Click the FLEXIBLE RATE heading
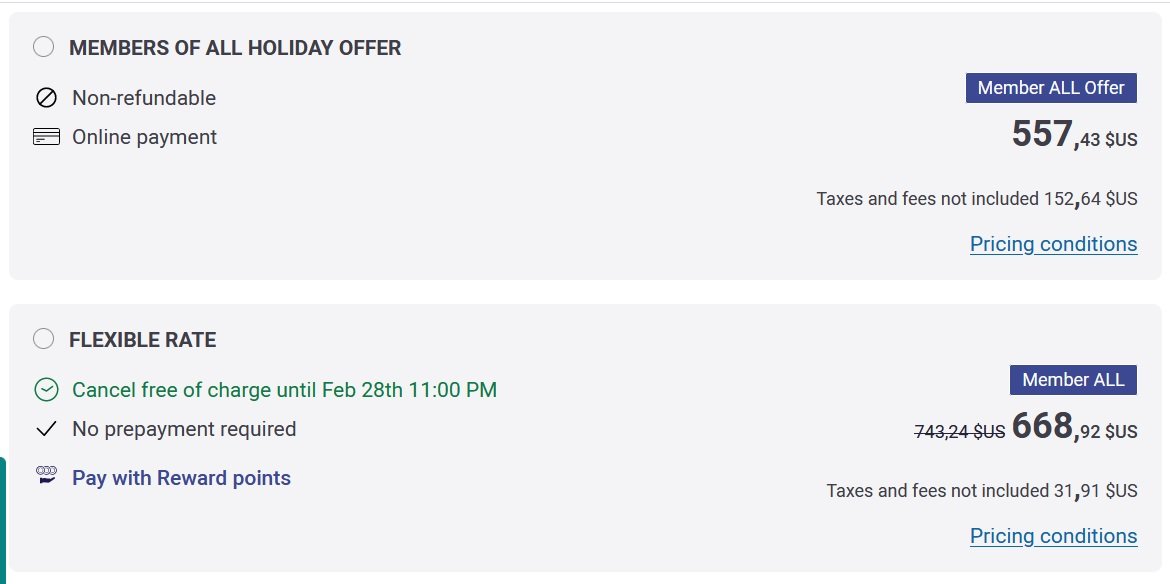1170x584 pixels. point(143,340)
